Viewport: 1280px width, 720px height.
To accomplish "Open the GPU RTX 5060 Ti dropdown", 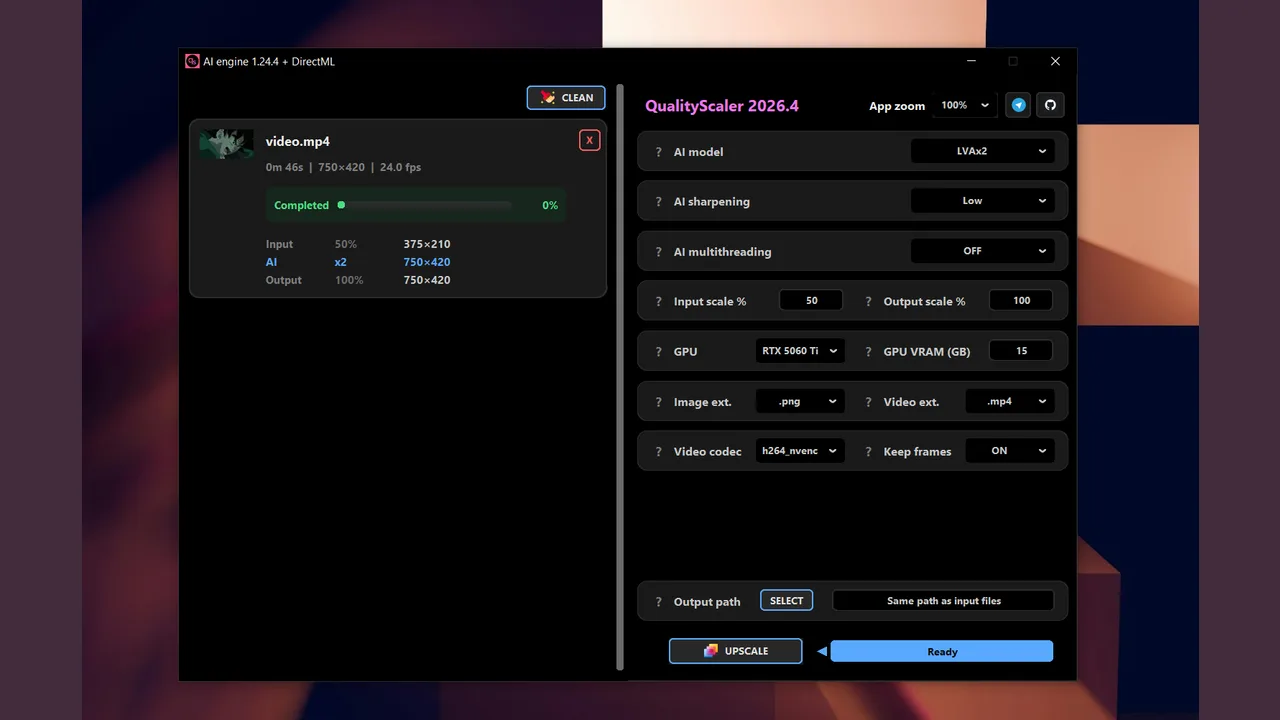I will (800, 351).
